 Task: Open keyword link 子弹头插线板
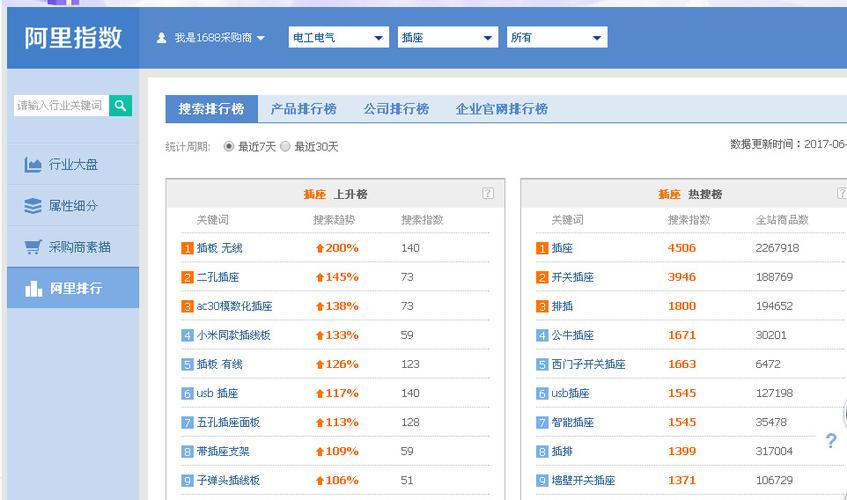(228, 481)
